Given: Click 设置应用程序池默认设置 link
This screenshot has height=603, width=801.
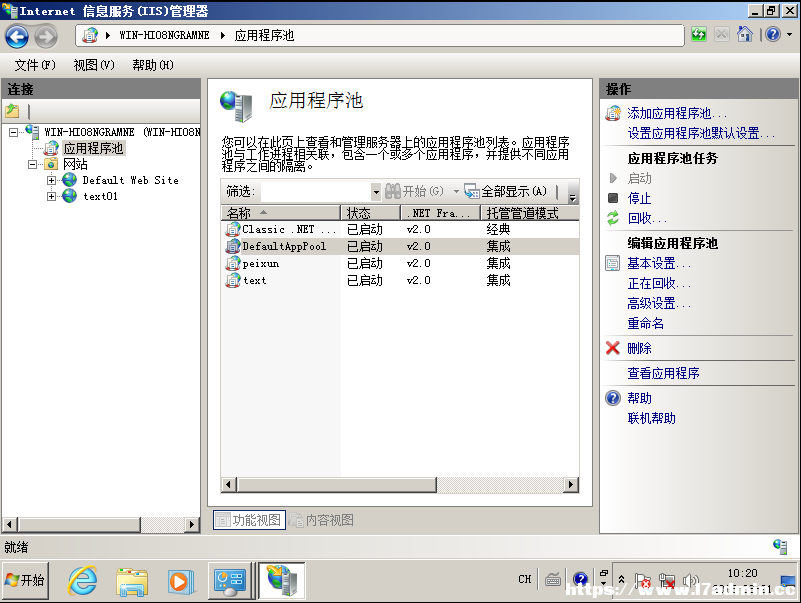Looking at the screenshot, I should click(x=701, y=133).
